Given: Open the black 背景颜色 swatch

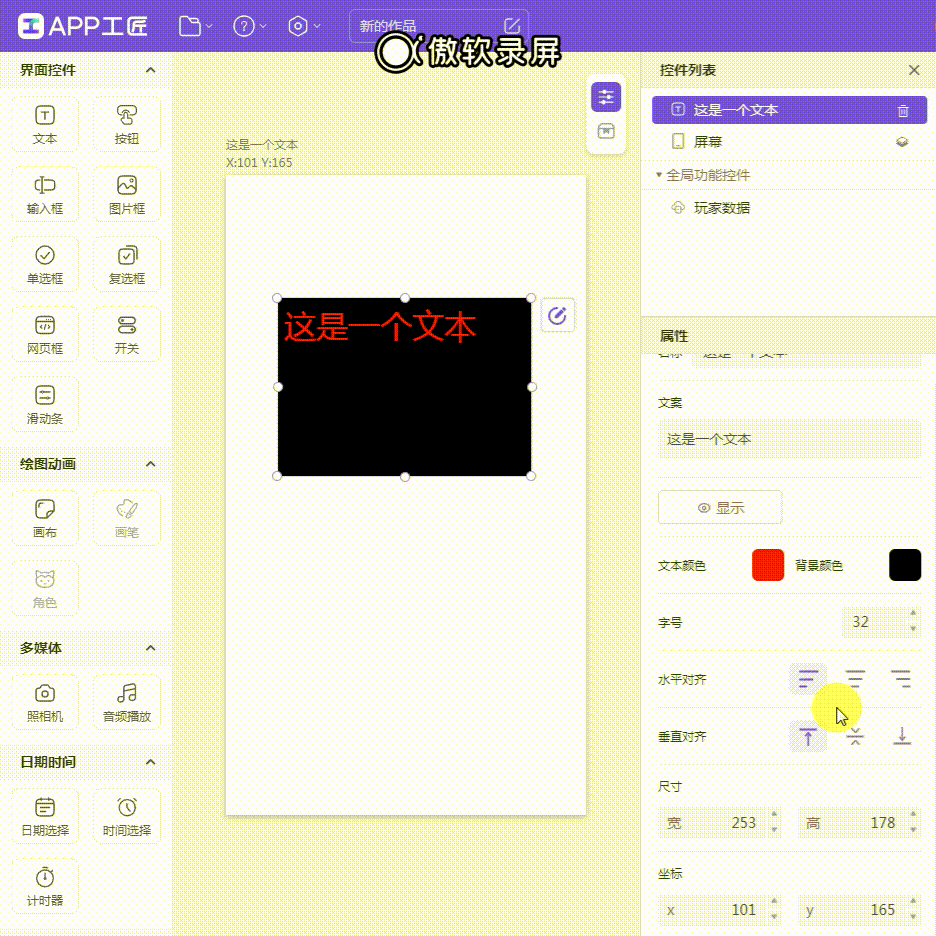Looking at the screenshot, I should point(905,565).
